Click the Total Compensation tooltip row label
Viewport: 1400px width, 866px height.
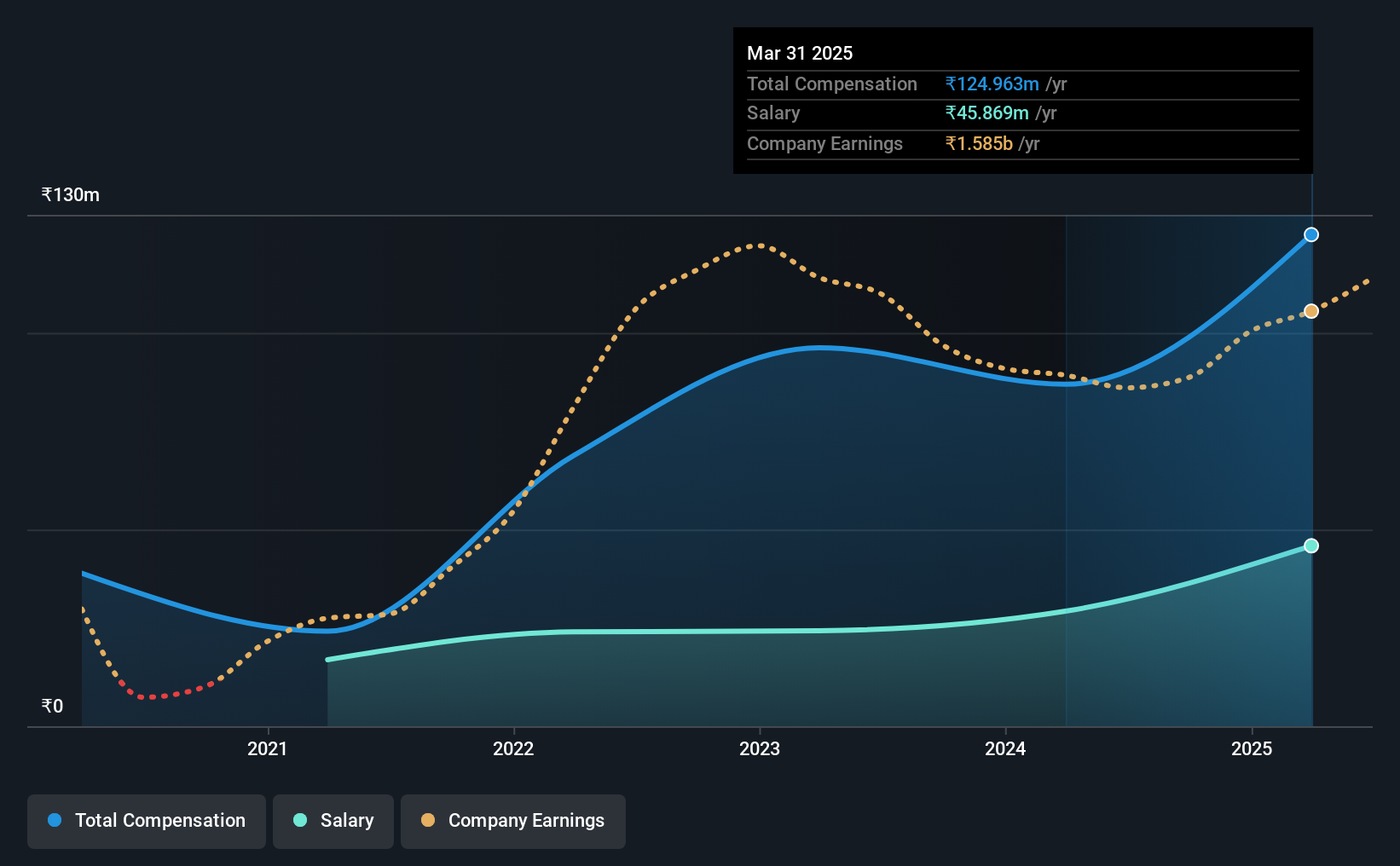(x=832, y=84)
